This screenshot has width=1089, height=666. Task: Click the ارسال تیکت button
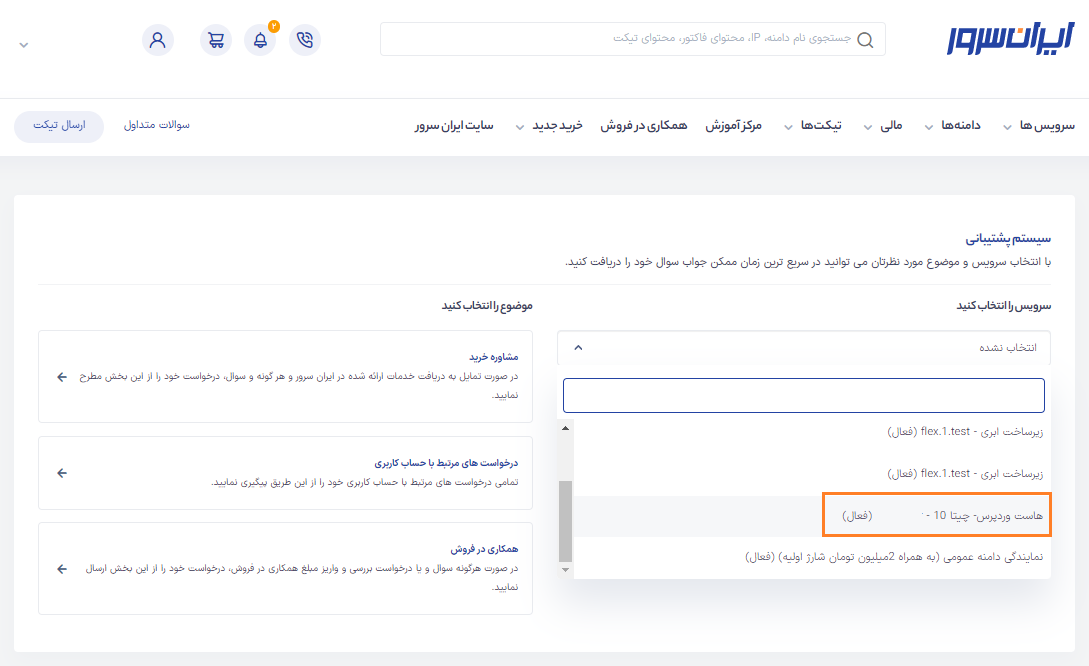(x=59, y=126)
